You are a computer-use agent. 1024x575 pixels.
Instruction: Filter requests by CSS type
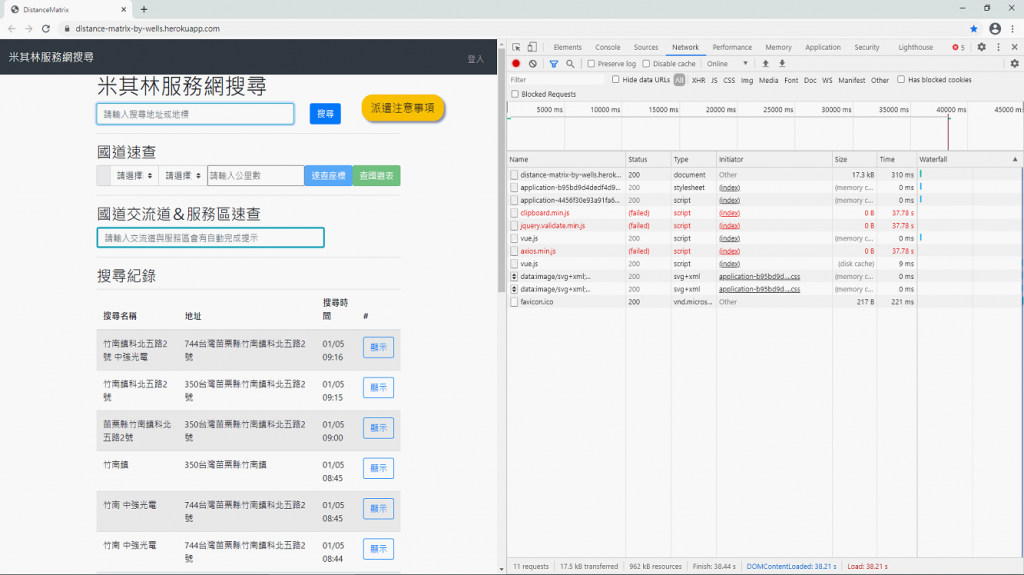pos(729,80)
